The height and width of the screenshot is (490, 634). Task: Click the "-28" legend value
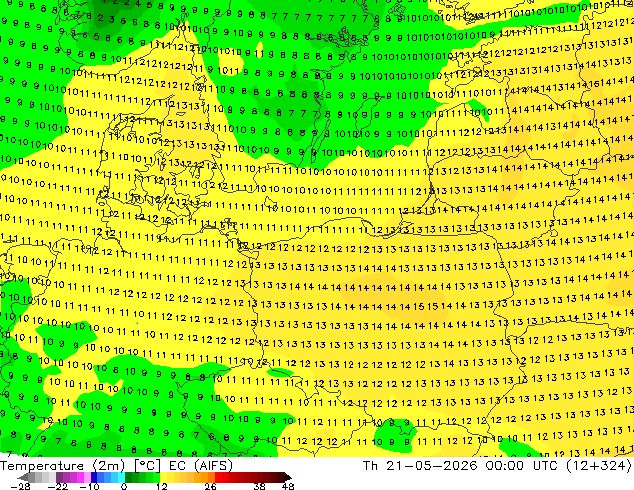[x=20, y=486]
